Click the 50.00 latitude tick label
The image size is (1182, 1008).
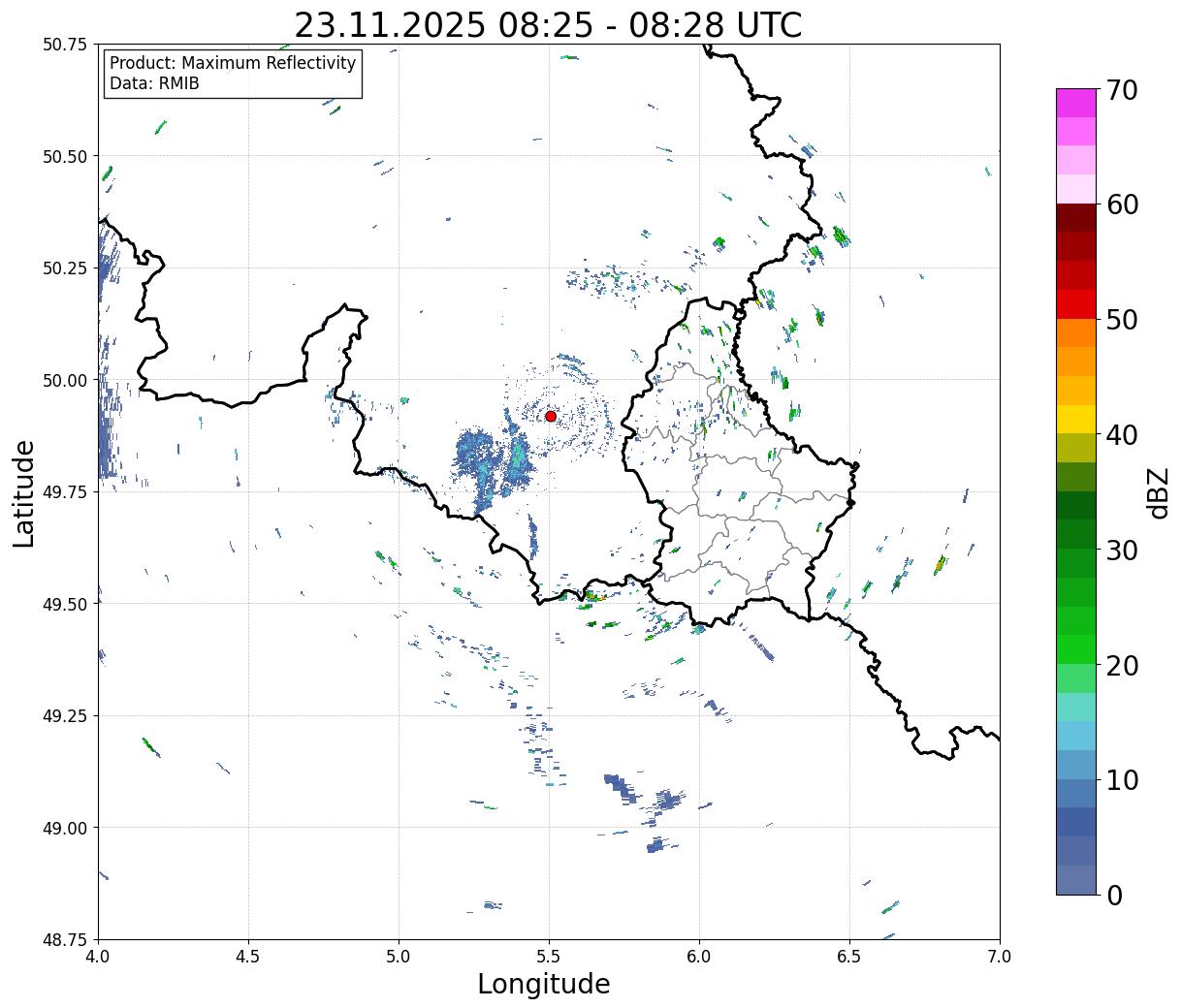[x=65, y=380]
